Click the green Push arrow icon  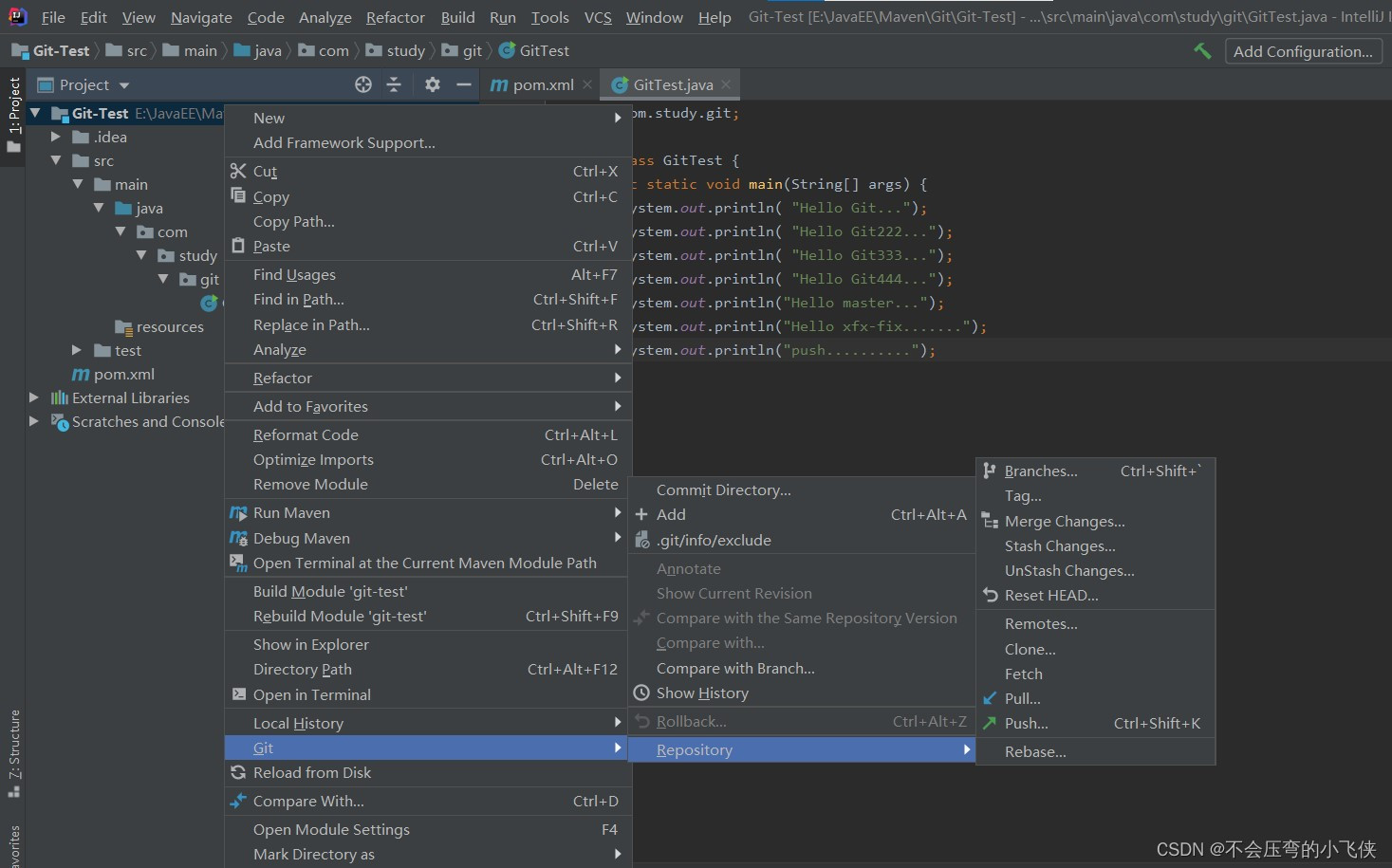point(990,723)
